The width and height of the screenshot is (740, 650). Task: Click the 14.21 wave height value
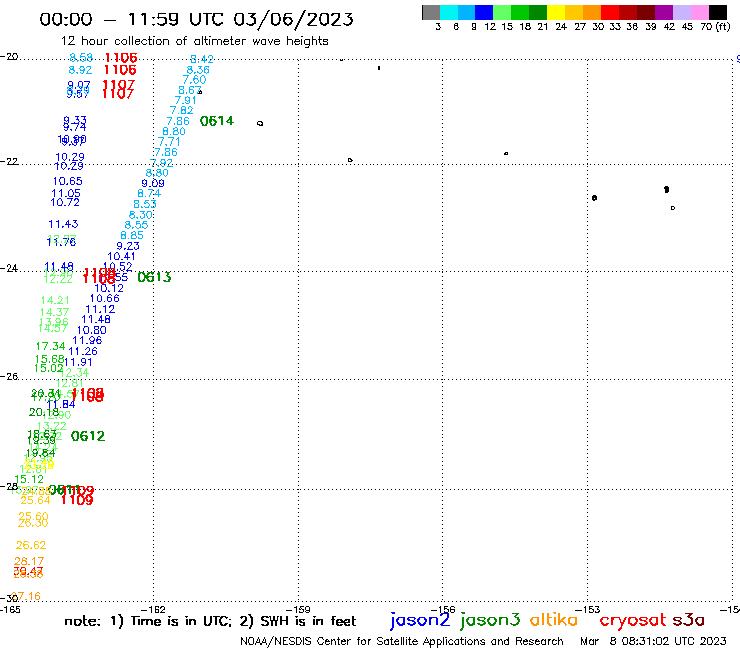click(55, 300)
